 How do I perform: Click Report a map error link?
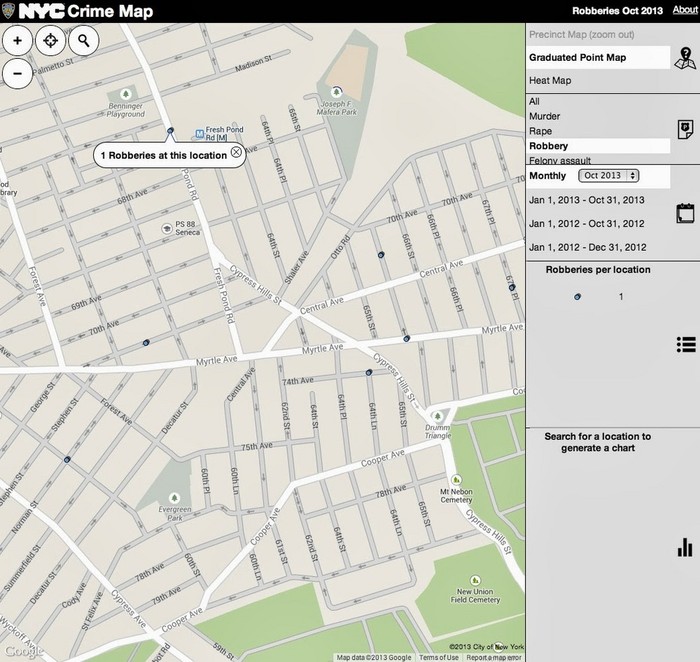coord(493,658)
